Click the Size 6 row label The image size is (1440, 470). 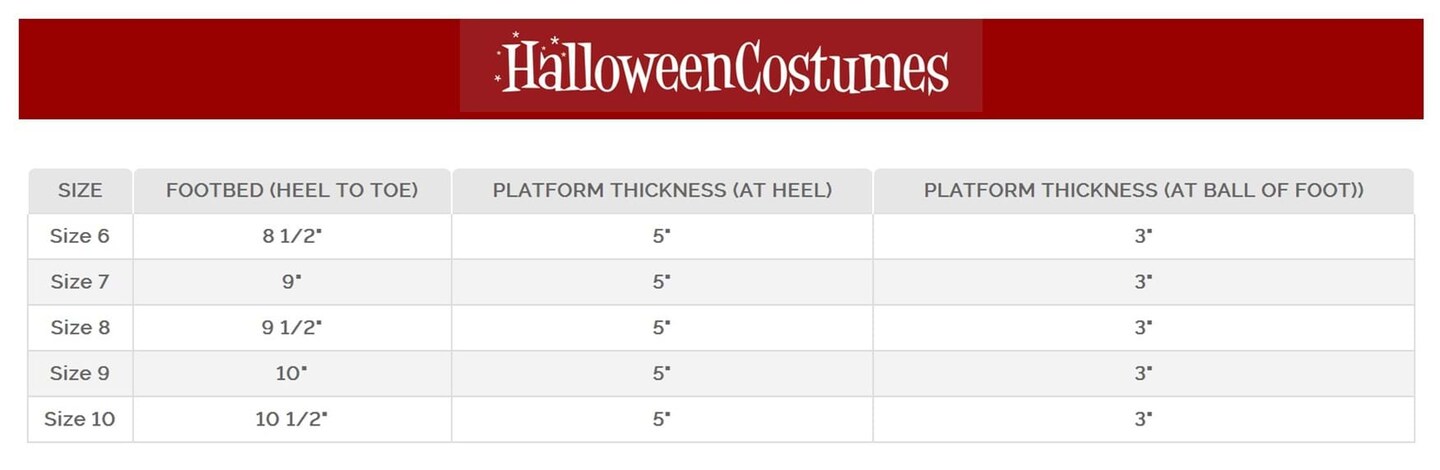point(80,236)
